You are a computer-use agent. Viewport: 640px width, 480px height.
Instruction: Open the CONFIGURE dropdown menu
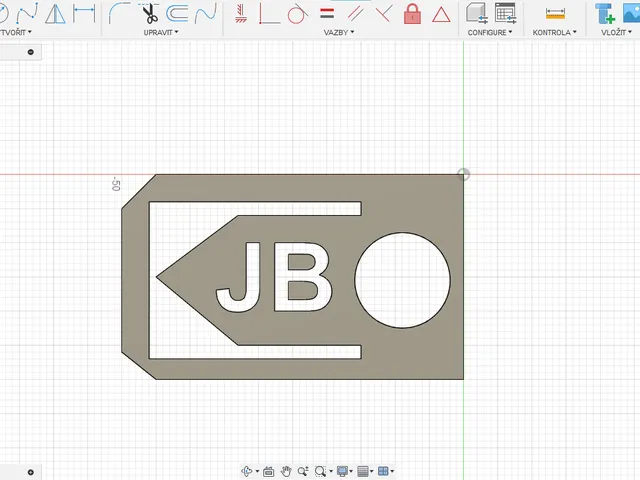tap(490, 32)
